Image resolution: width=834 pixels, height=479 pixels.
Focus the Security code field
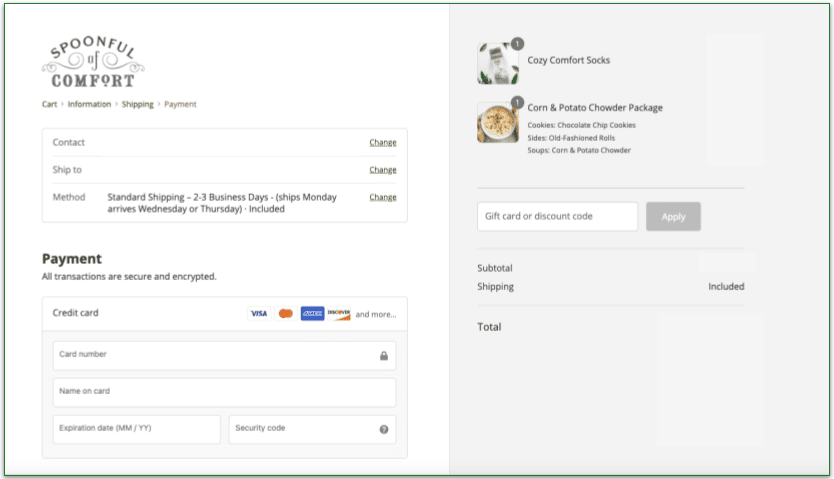coord(313,430)
